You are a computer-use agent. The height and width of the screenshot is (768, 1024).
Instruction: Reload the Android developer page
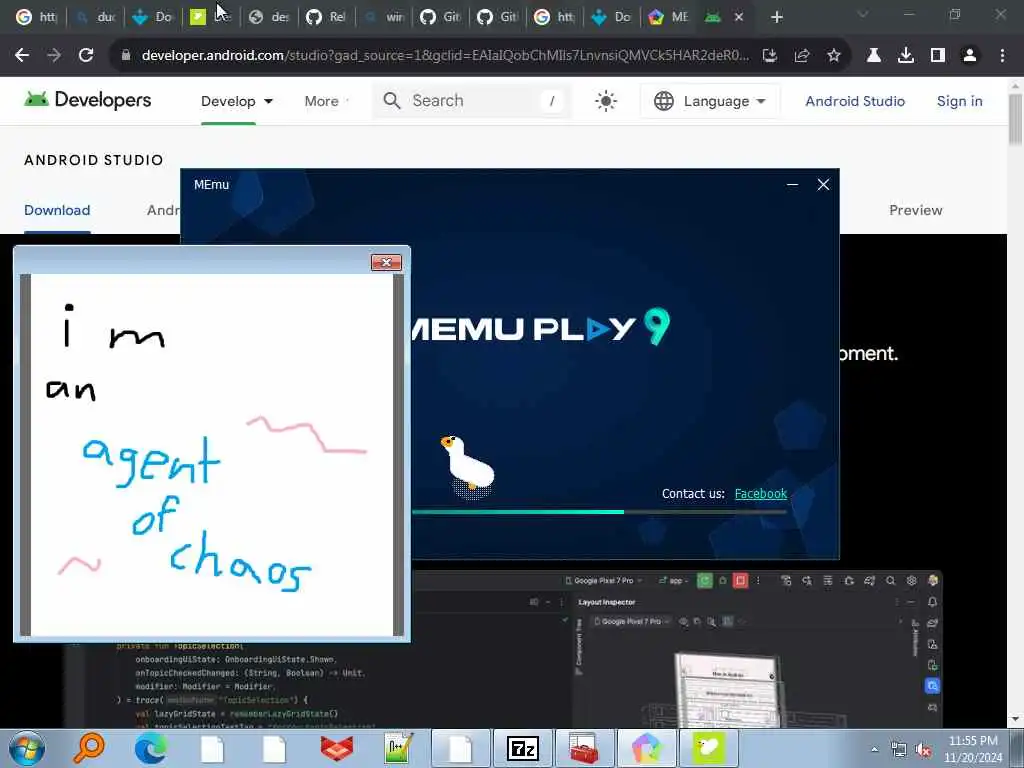86,56
